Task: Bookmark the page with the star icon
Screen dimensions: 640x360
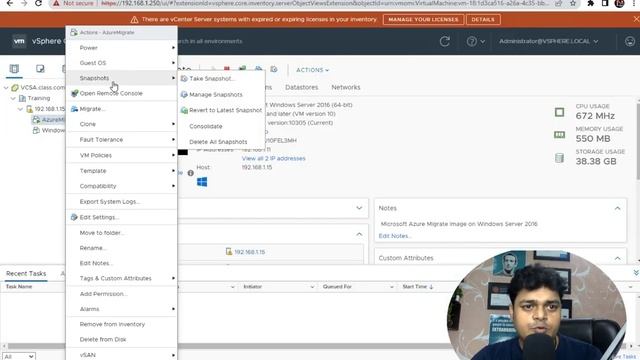Action: click(x=573, y=3)
